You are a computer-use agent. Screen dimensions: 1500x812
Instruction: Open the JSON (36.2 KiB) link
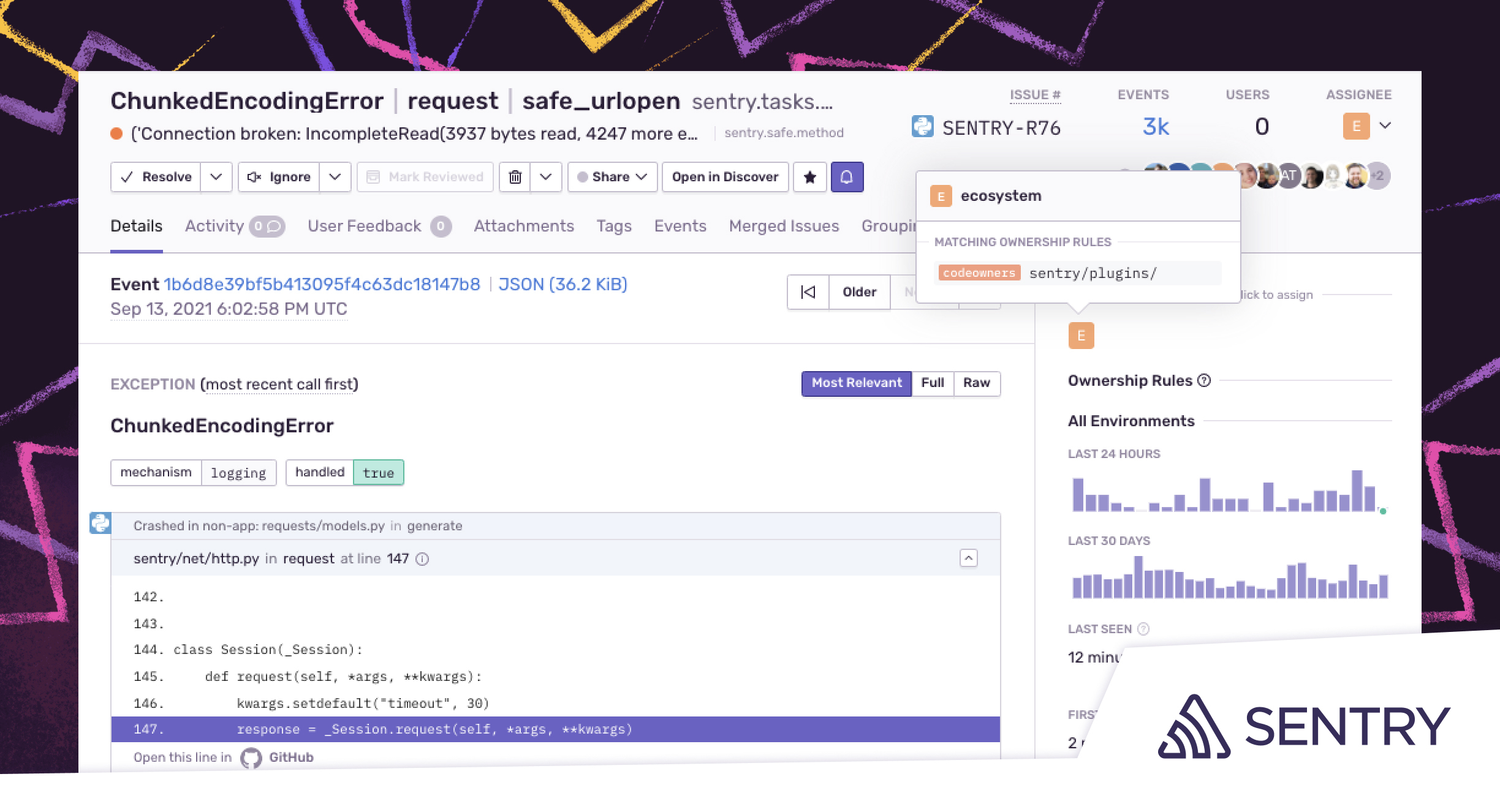pos(562,284)
